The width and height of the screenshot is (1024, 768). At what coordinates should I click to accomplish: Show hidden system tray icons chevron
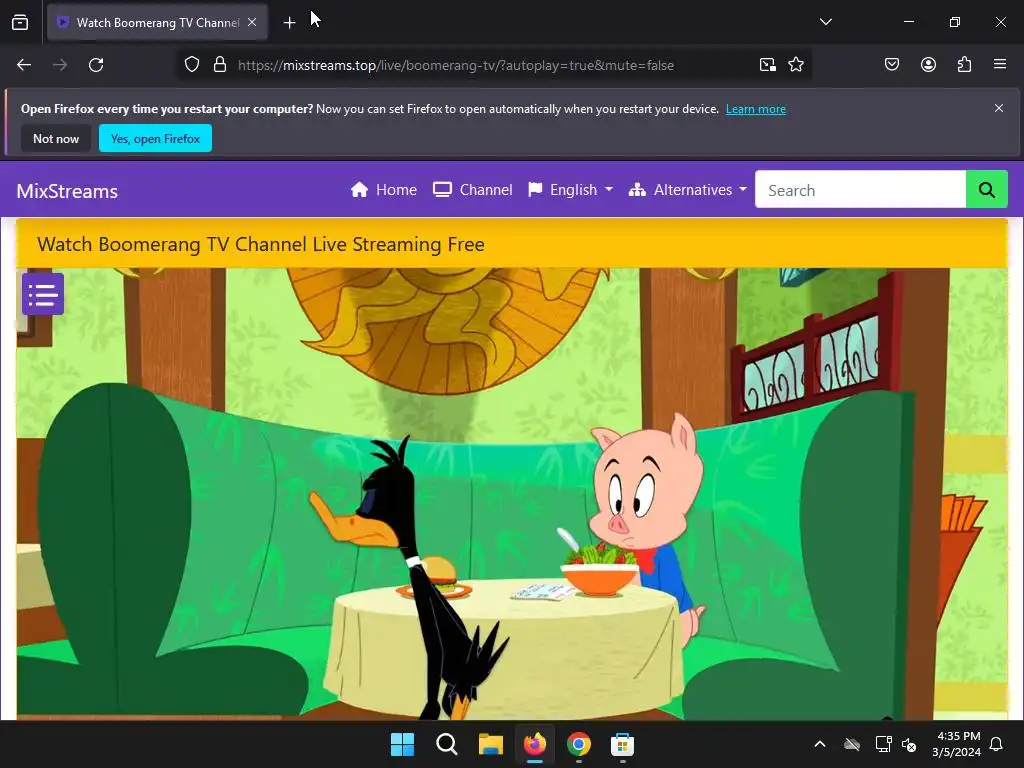click(x=820, y=744)
